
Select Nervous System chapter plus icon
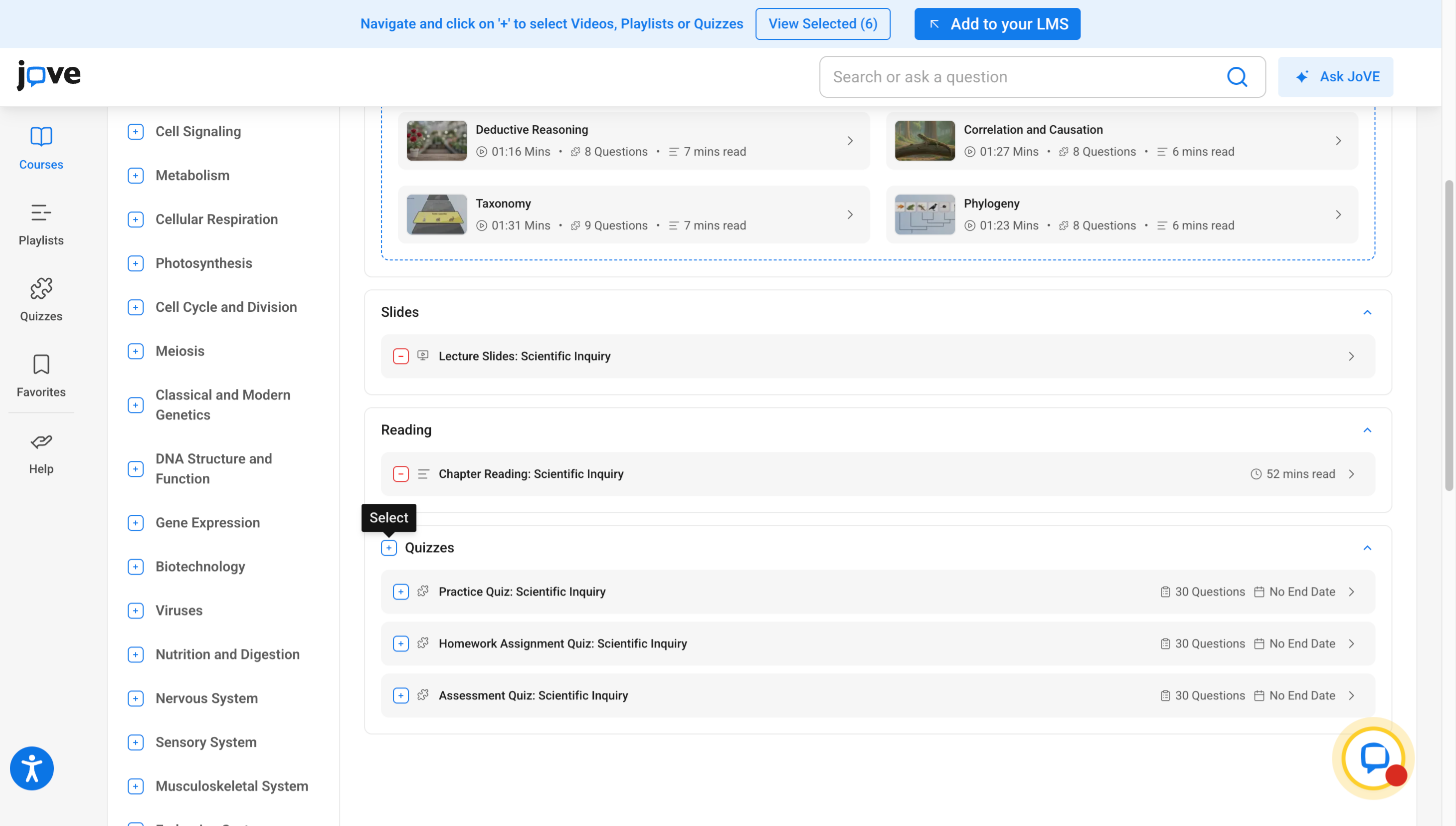tap(136, 698)
